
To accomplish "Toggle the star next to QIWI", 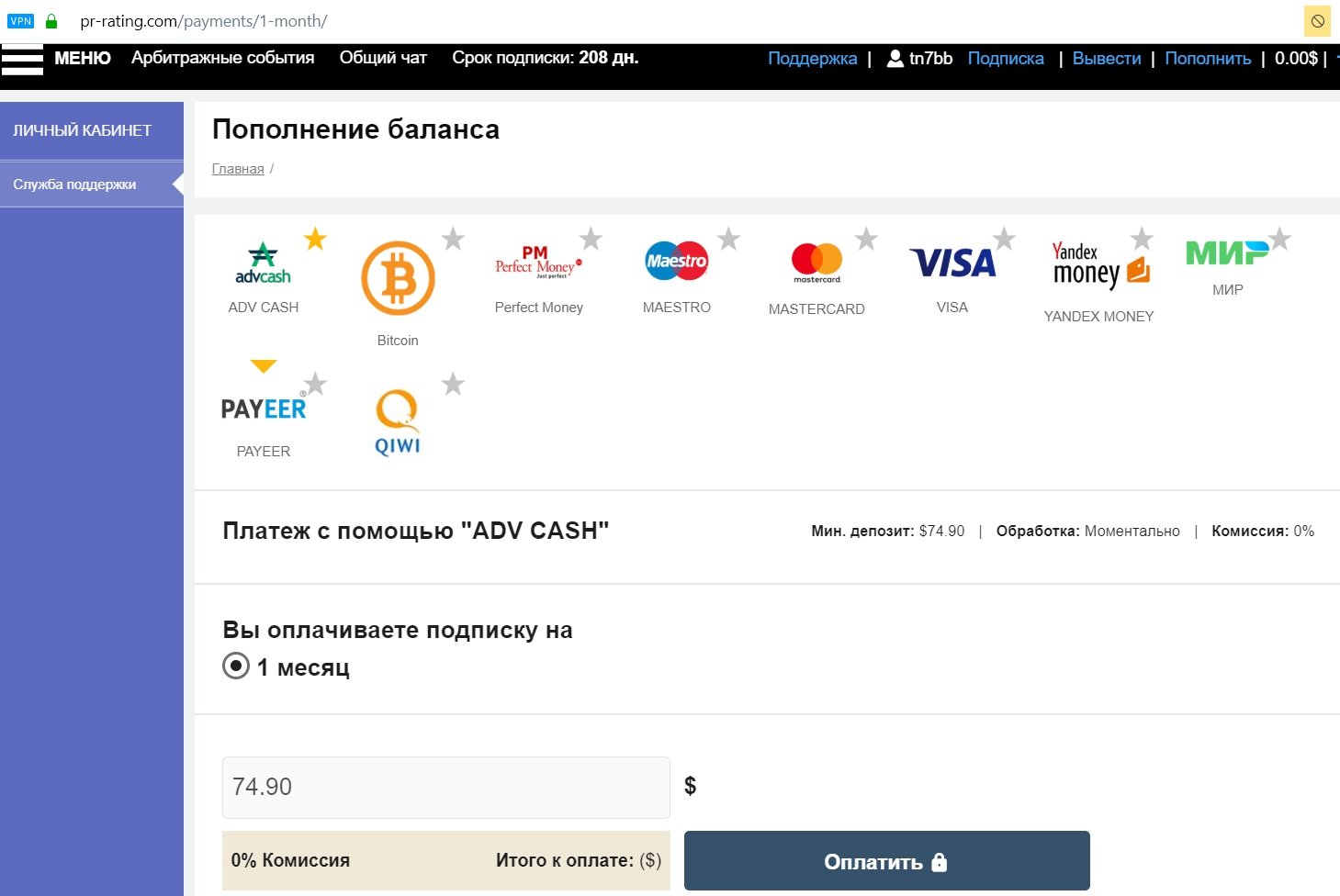I will pyautogui.click(x=453, y=383).
